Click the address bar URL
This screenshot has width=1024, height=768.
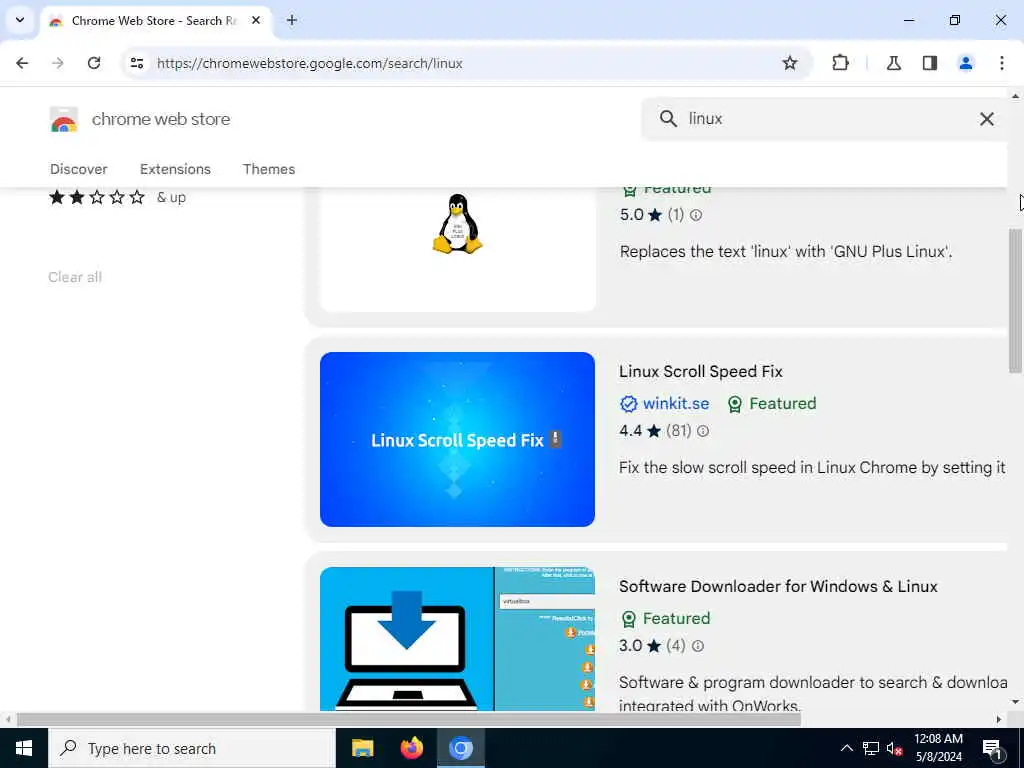click(x=310, y=63)
